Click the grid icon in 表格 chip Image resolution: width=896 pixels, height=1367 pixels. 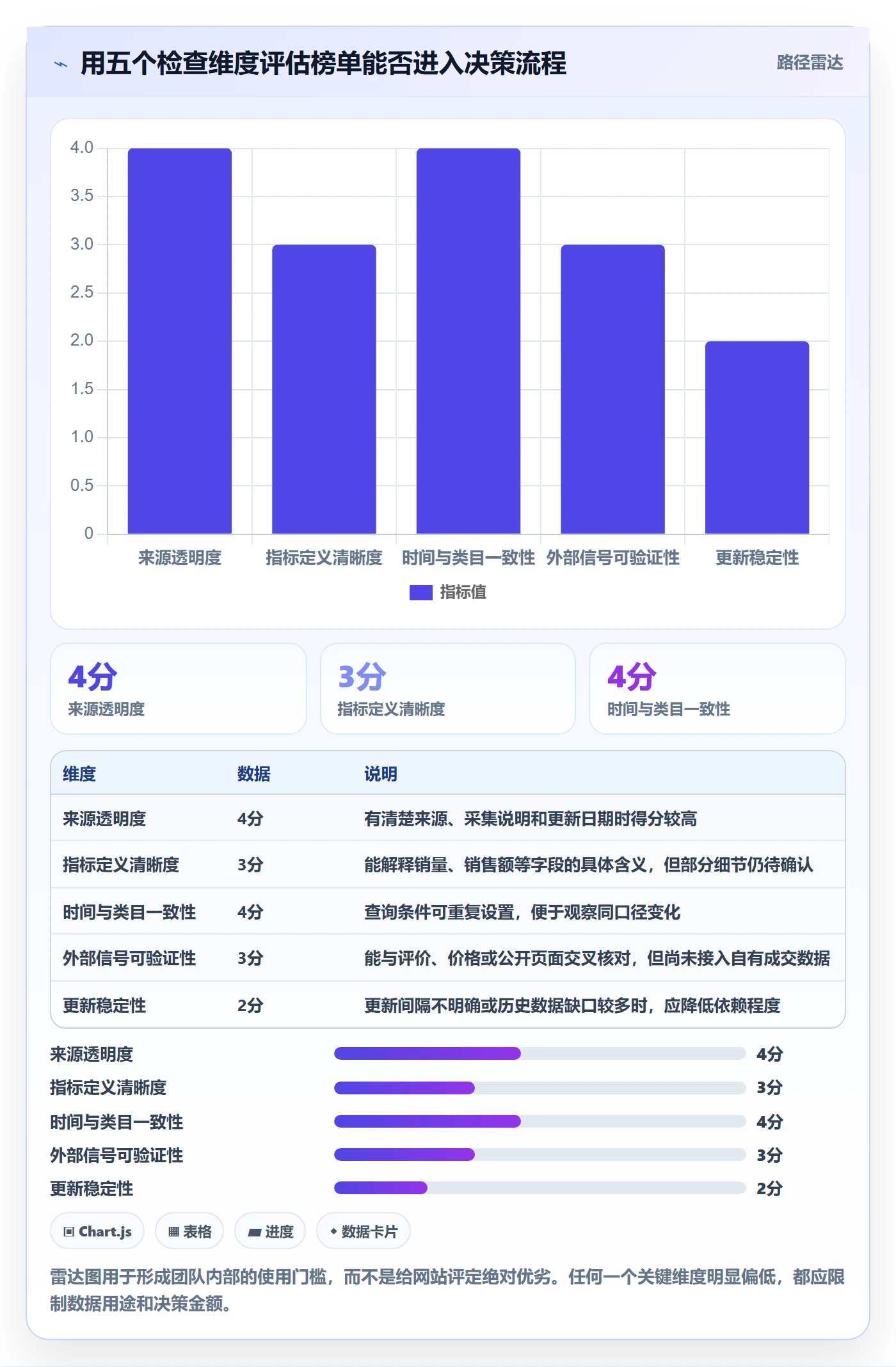pos(173,1232)
